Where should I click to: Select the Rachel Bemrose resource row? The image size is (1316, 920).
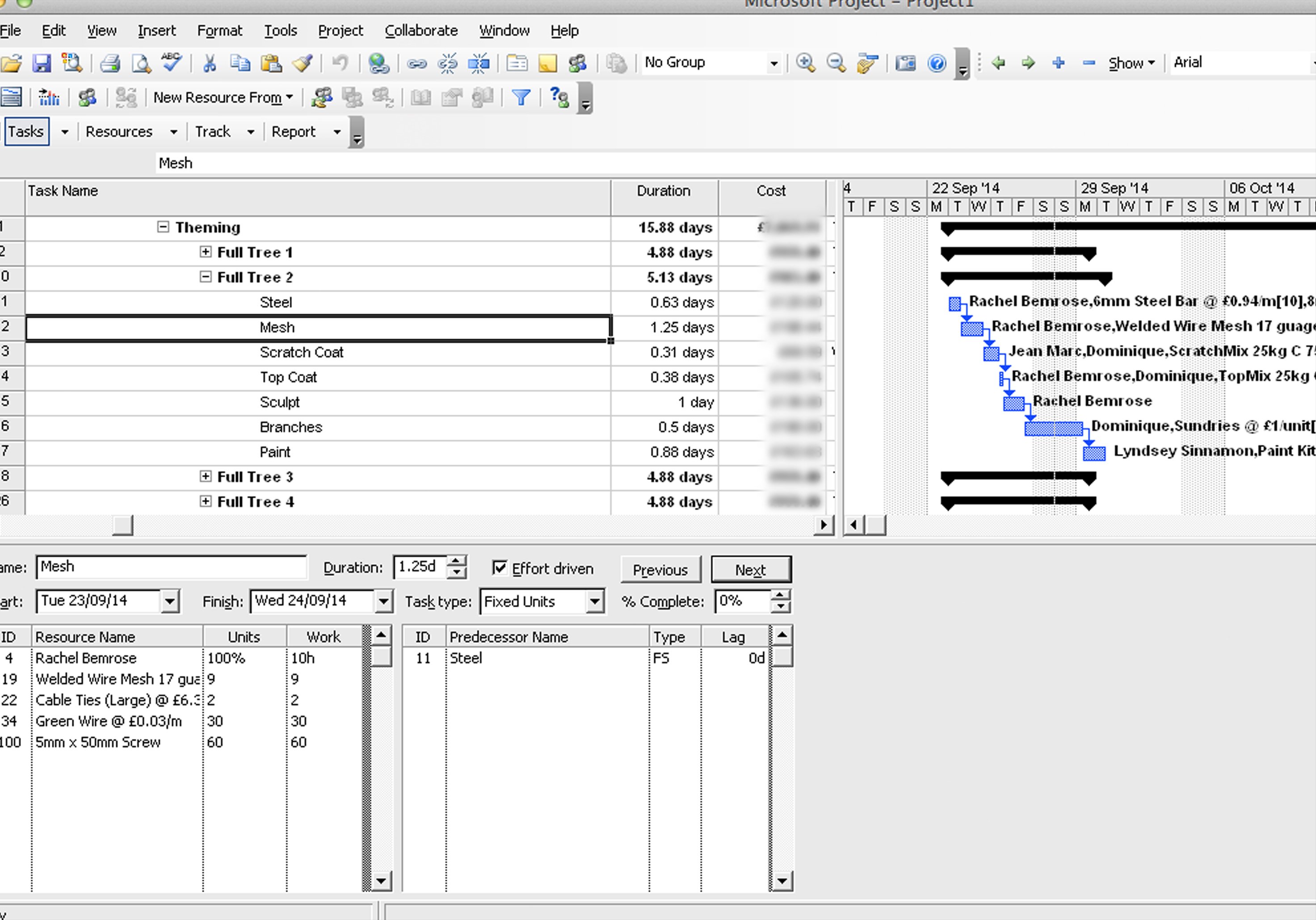pos(181,658)
